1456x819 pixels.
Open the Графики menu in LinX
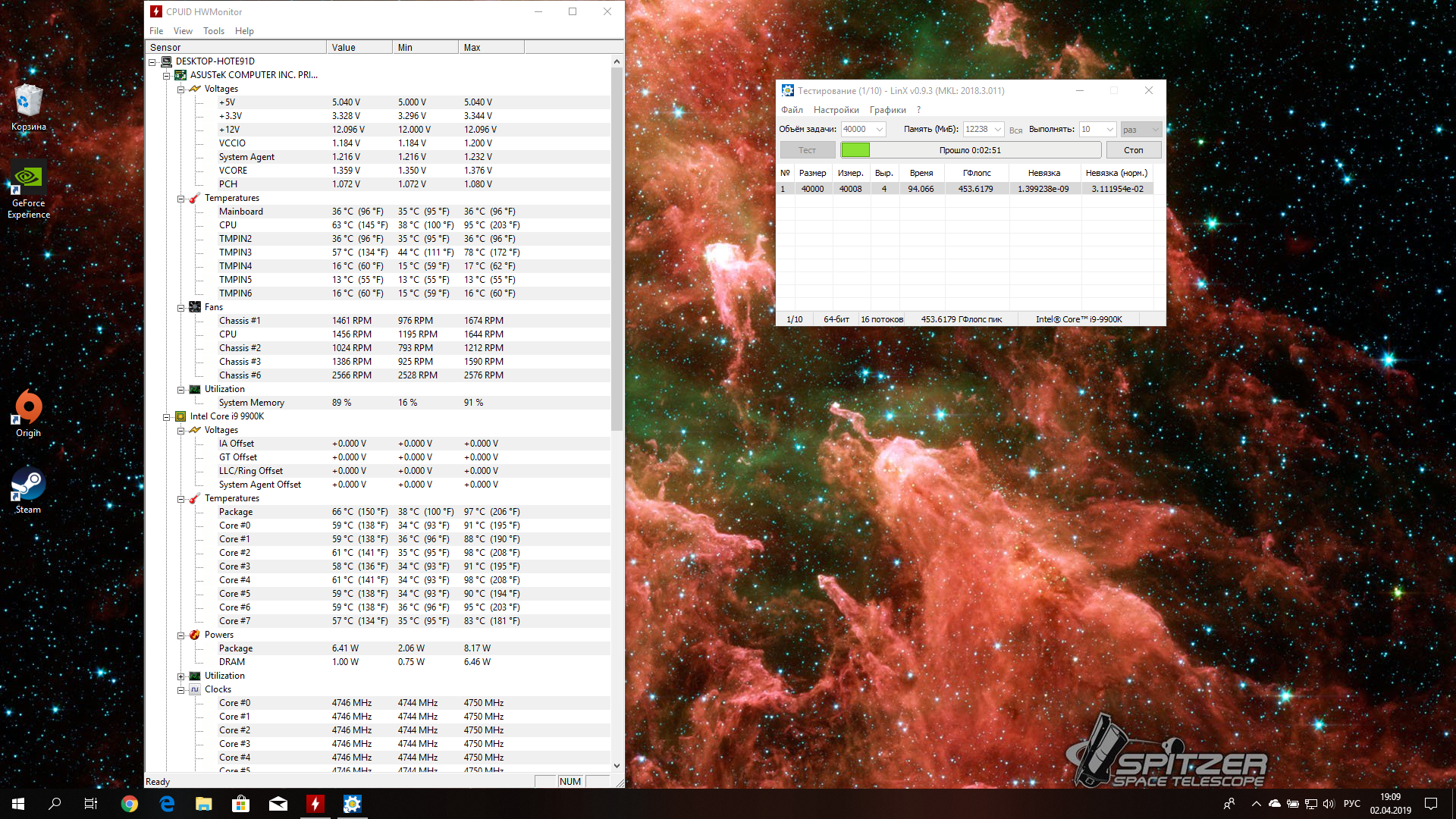tap(887, 110)
